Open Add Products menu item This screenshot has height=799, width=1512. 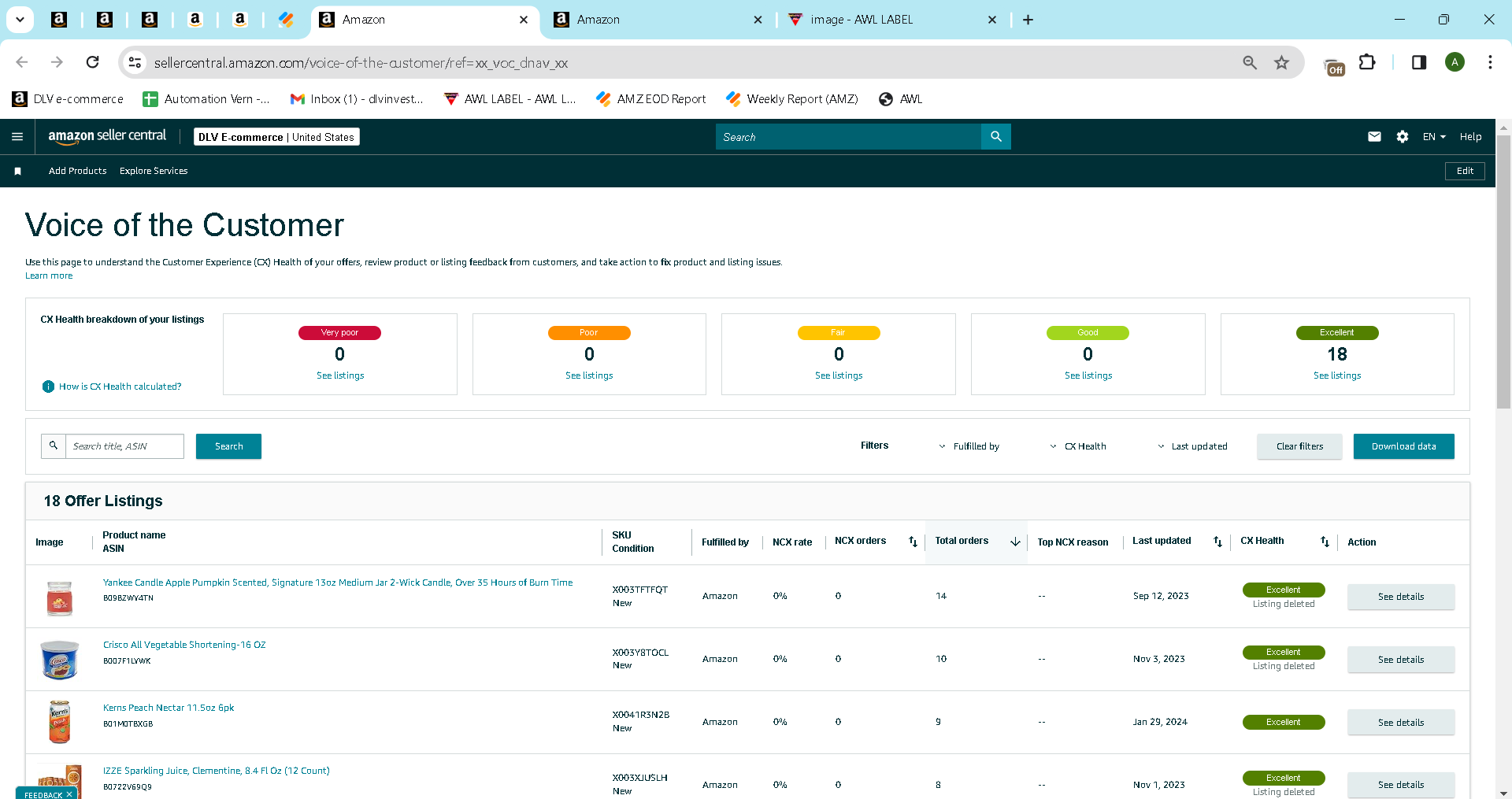77,171
